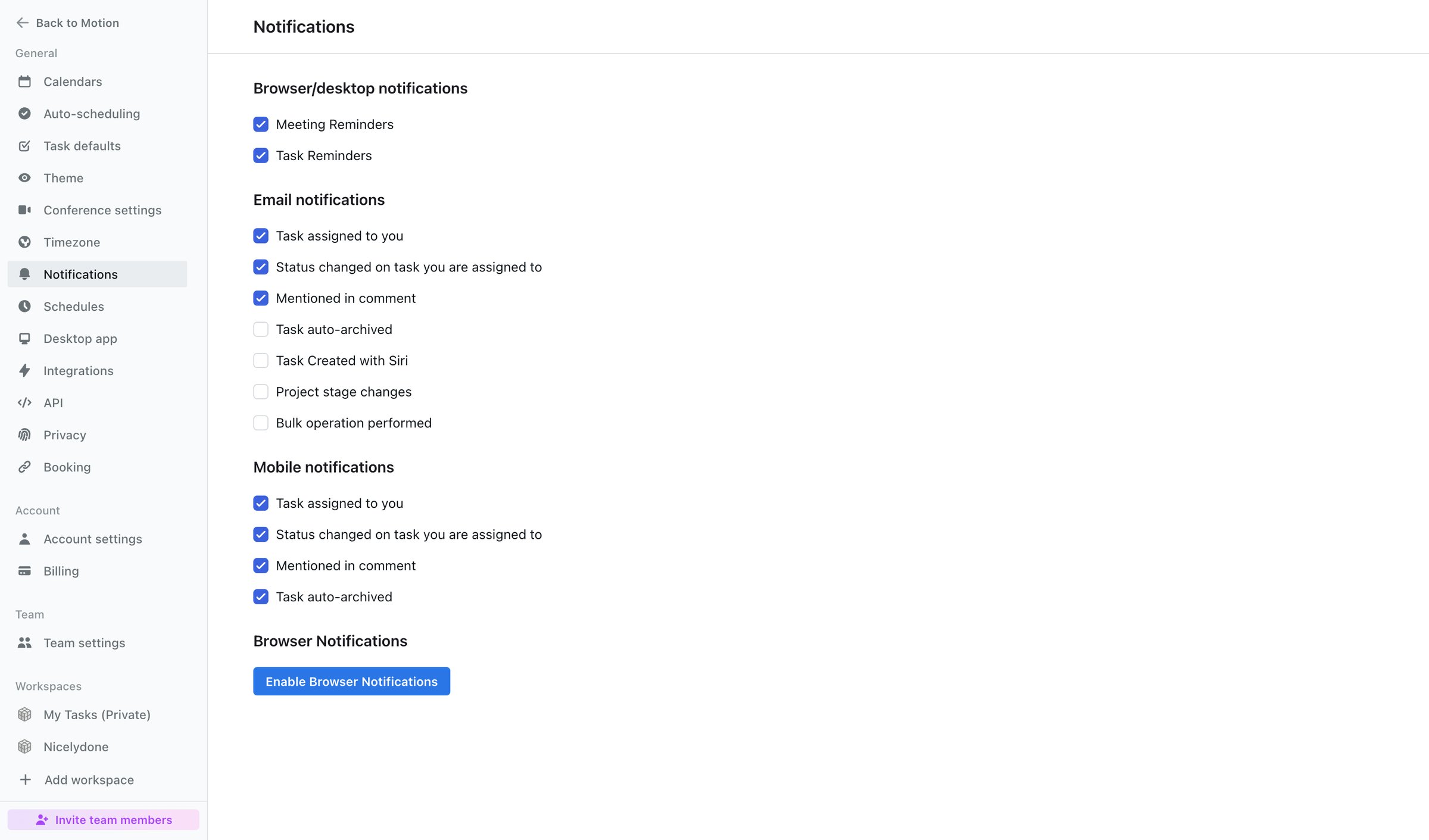Click the Integrations lightning bolt icon

[24, 371]
